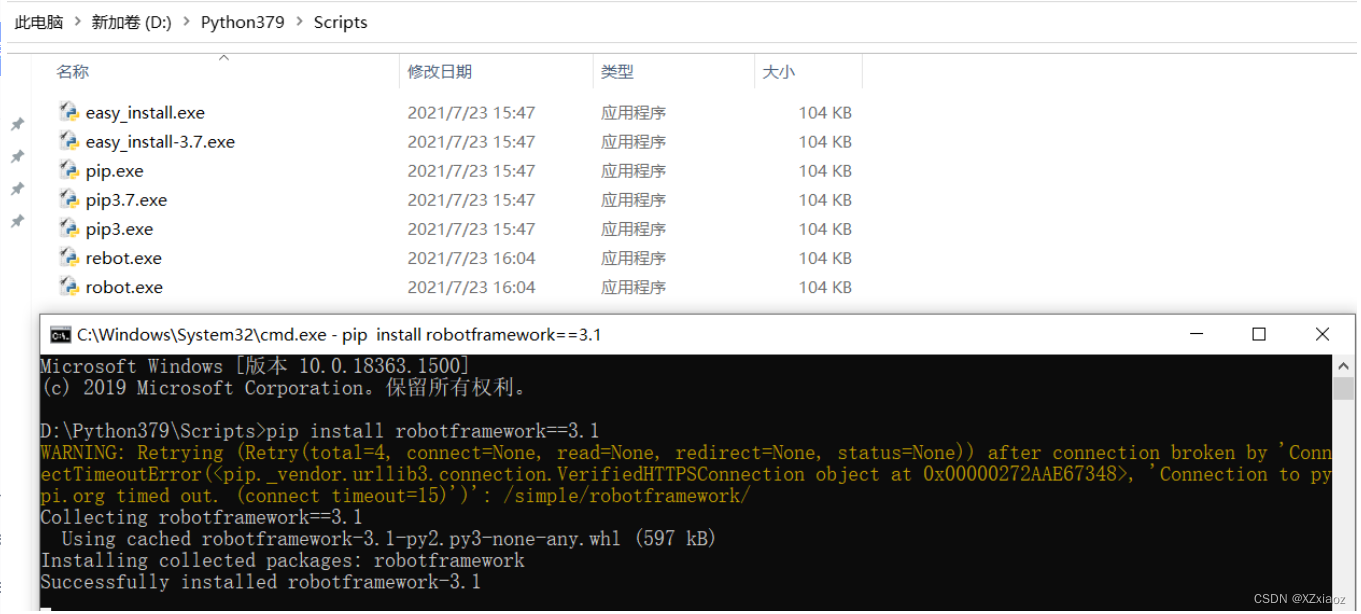Click the pip3.7.exe file icon
The image size is (1361, 614).
click(69, 199)
